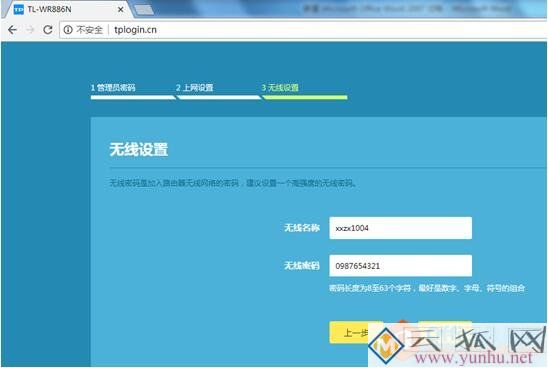Go to step 1 管理员密码
548x368 pixels.
coord(113,88)
